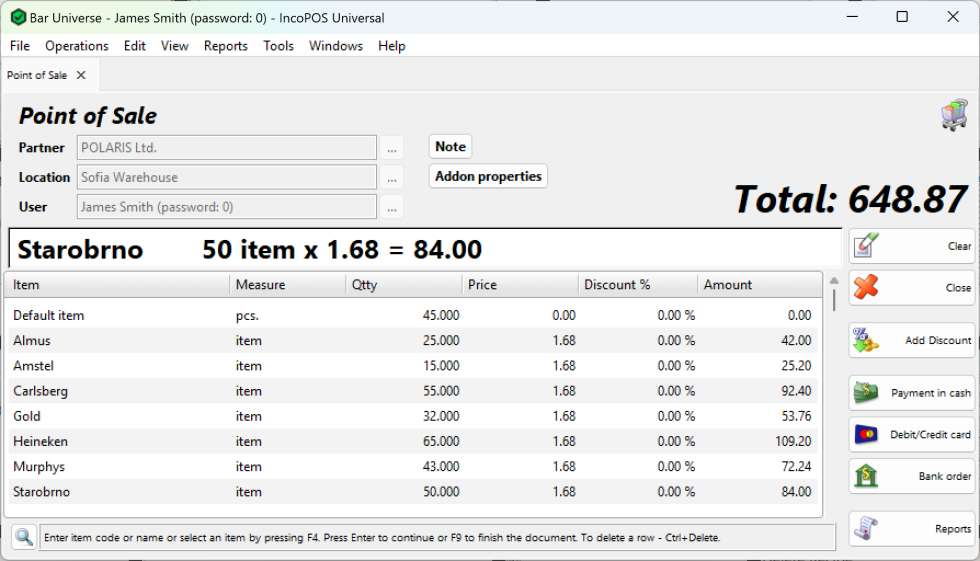Select the Amstel row

point(412,365)
